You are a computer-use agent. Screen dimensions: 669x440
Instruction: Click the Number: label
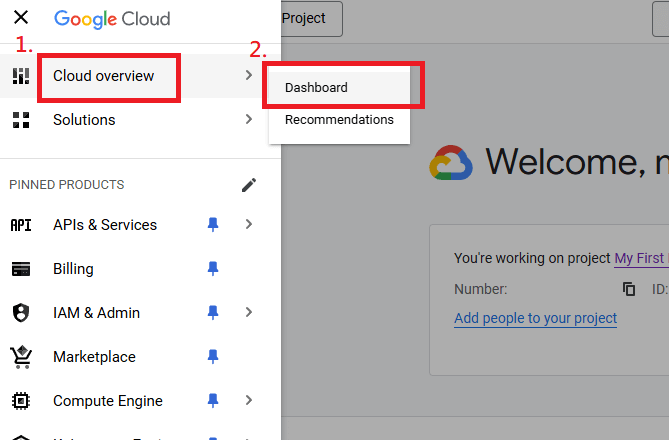480,289
